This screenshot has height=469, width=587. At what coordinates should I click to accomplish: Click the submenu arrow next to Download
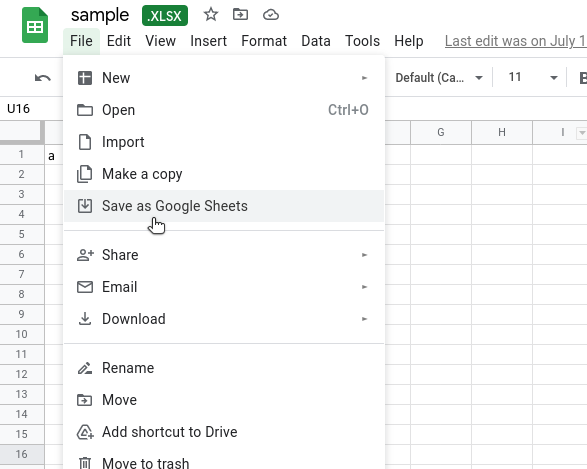[364, 319]
